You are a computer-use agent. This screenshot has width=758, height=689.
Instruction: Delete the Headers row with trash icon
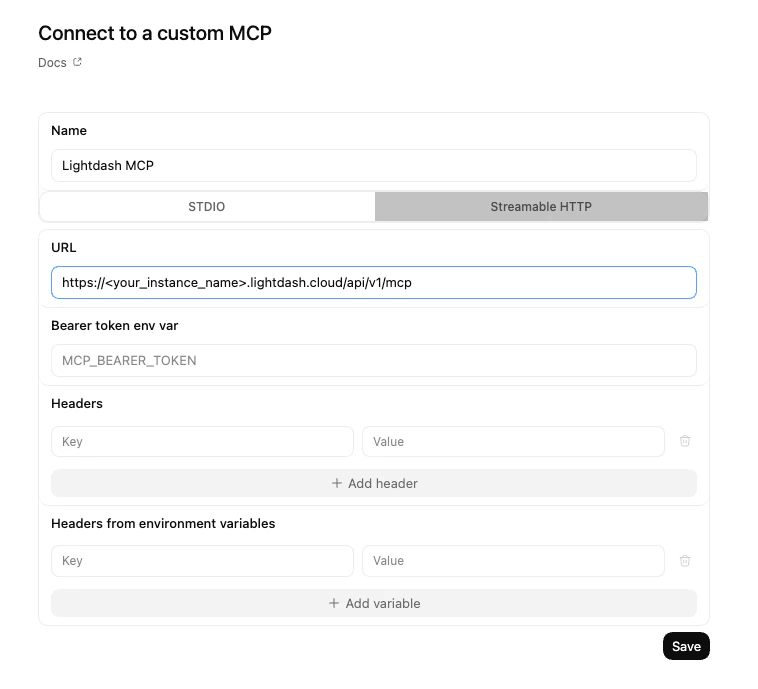(685, 441)
